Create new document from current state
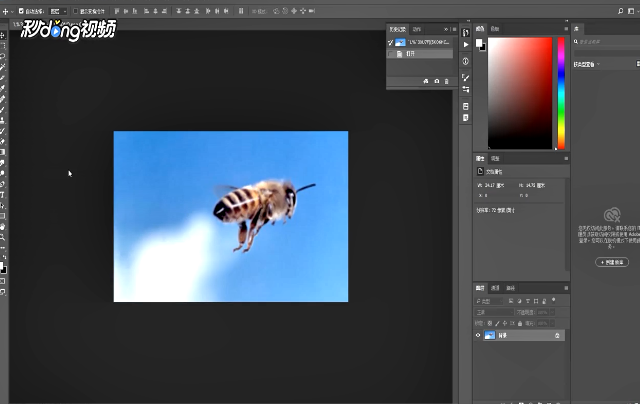Image resolution: width=640 pixels, height=404 pixels. click(x=426, y=81)
